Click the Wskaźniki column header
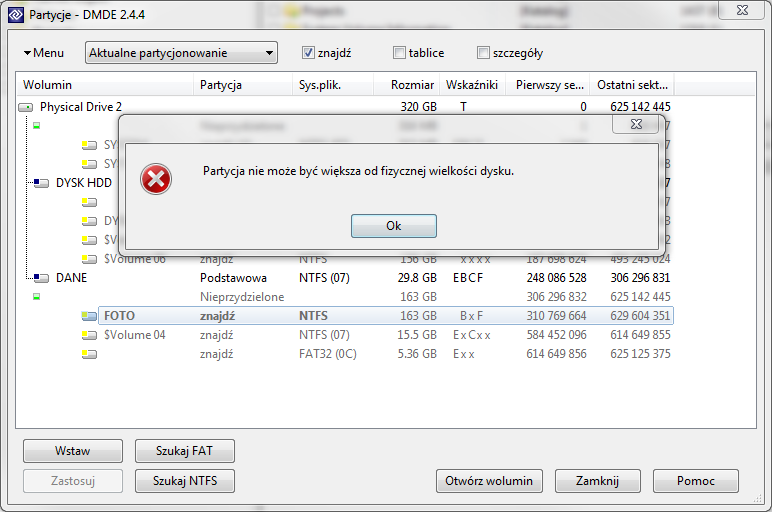The width and height of the screenshot is (772, 512). coord(473,85)
